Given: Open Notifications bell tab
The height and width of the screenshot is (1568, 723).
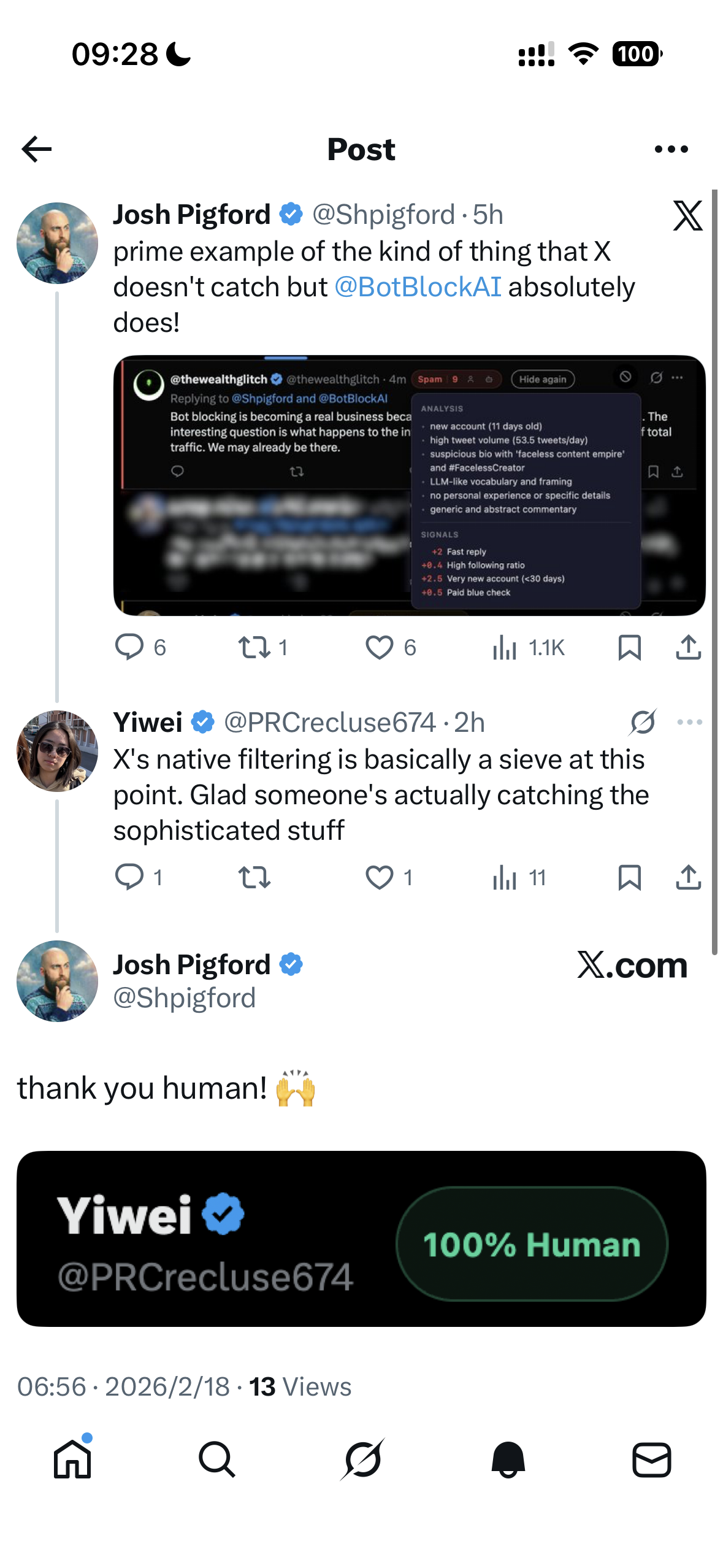Looking at the screenshot, I should 508,1459.
